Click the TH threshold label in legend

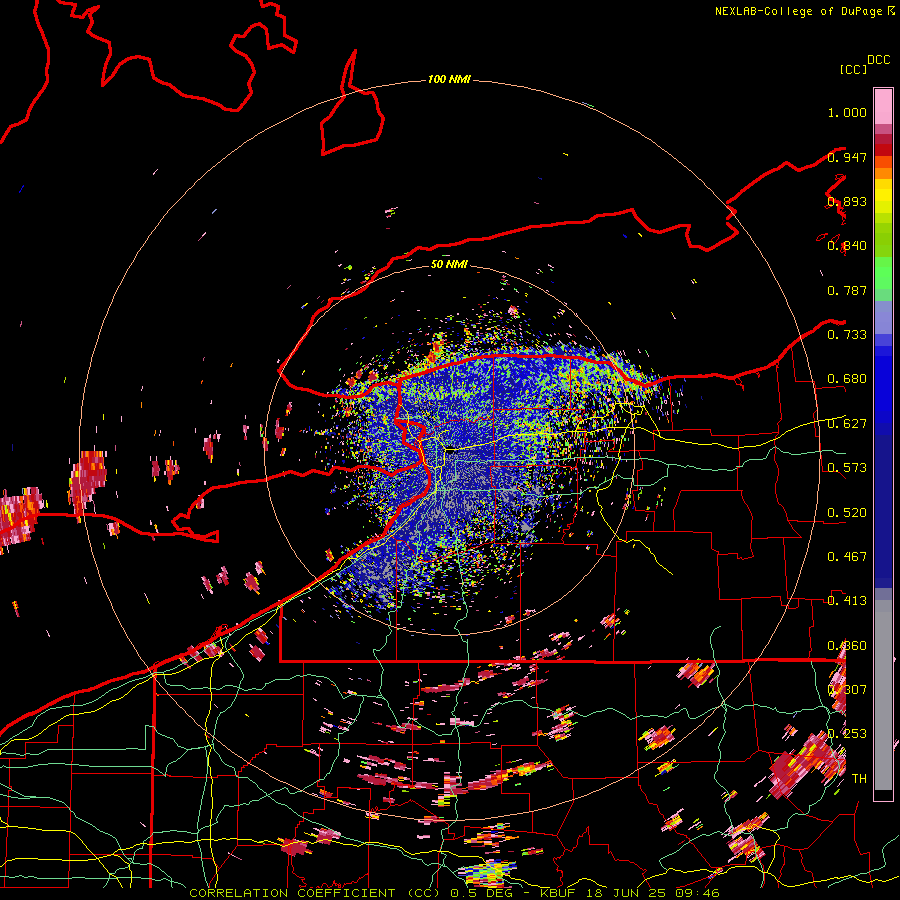[x=859, y=779]
